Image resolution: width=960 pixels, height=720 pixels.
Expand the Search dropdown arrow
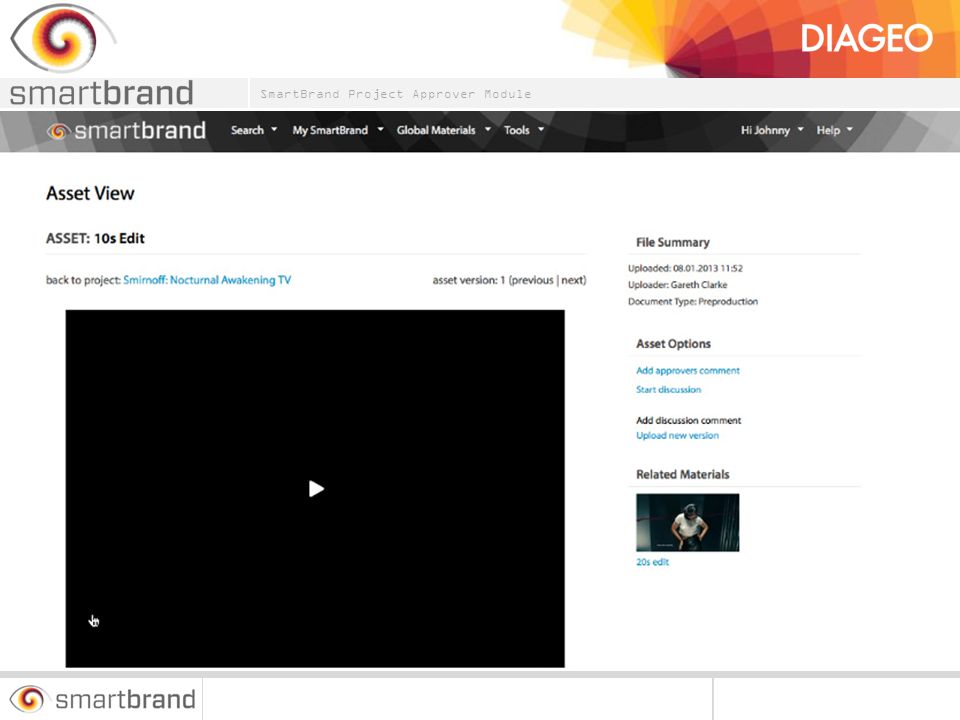(x=274, y=129)
